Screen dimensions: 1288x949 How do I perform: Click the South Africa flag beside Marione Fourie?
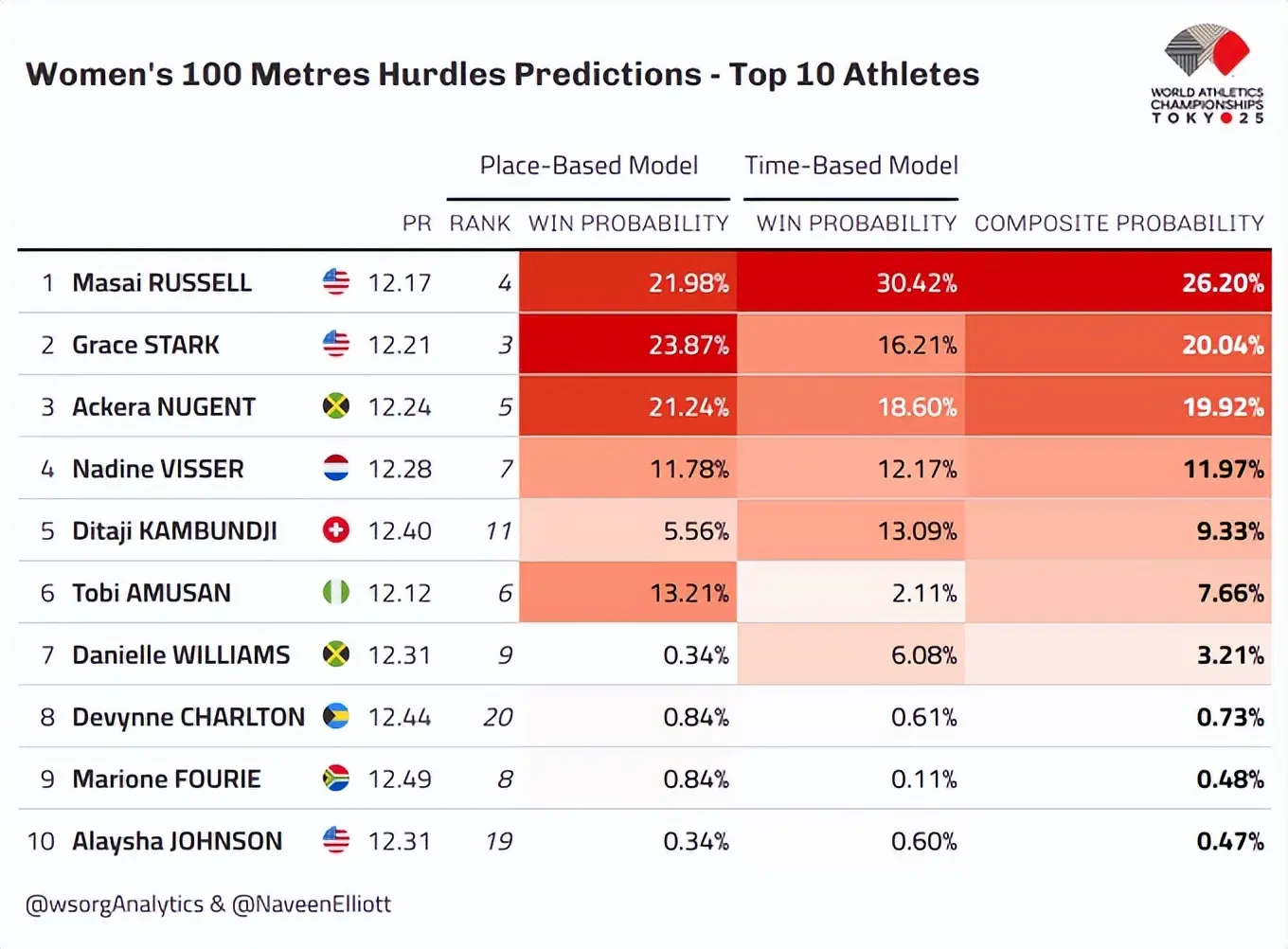point(335,779)
